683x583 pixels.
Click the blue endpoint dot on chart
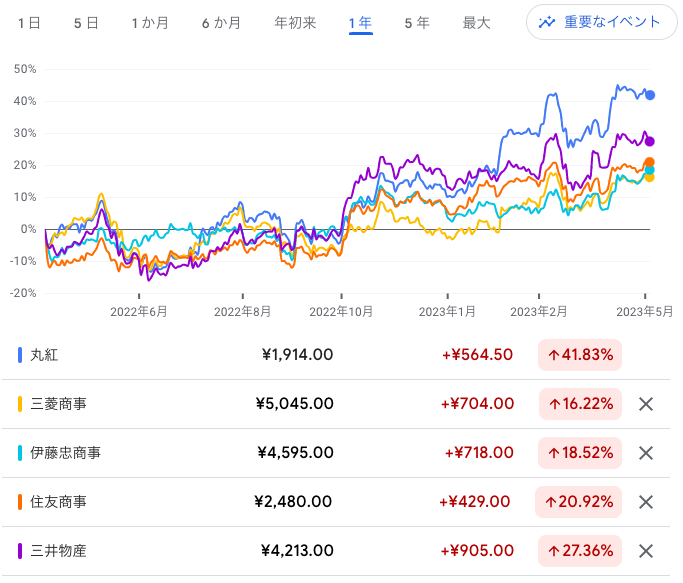point(650,95)
